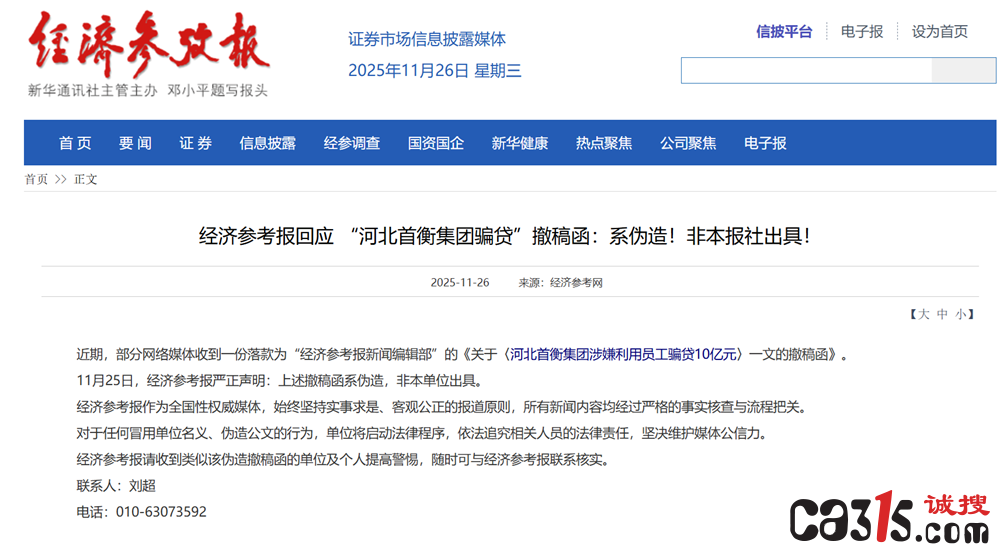The image size is (1000, 554).
Task: Focus the search input field
Action: click(x=806, y=70)
